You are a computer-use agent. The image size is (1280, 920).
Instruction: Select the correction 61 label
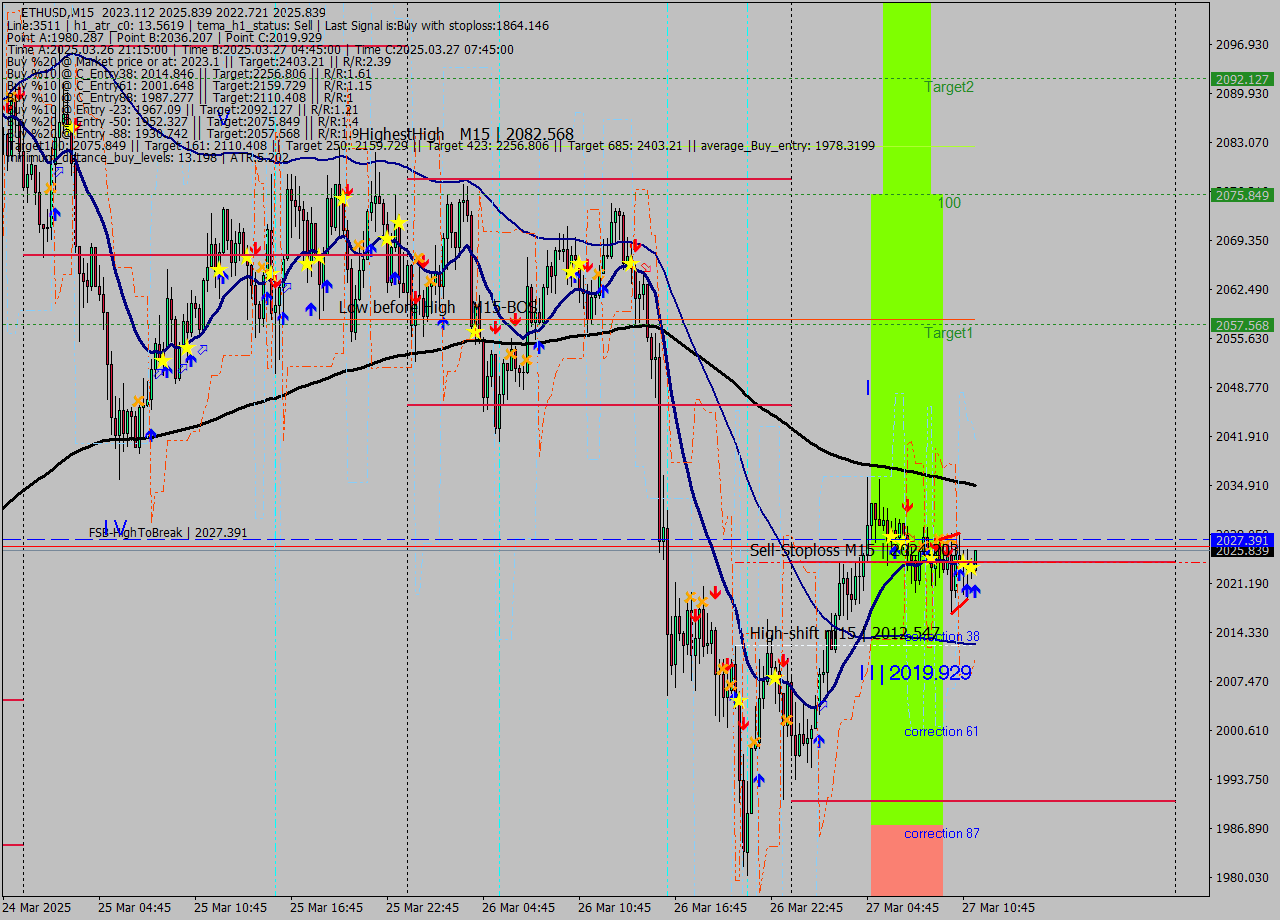click(x=941, y=732)
